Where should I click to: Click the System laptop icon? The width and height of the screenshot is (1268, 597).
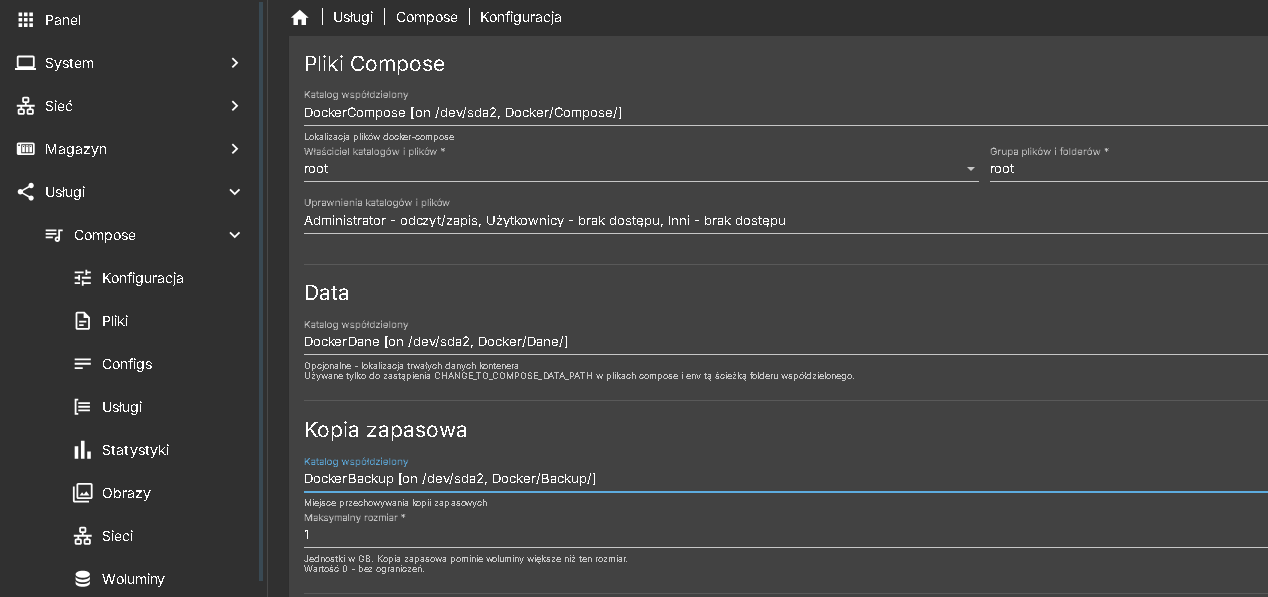click(26, 63)
